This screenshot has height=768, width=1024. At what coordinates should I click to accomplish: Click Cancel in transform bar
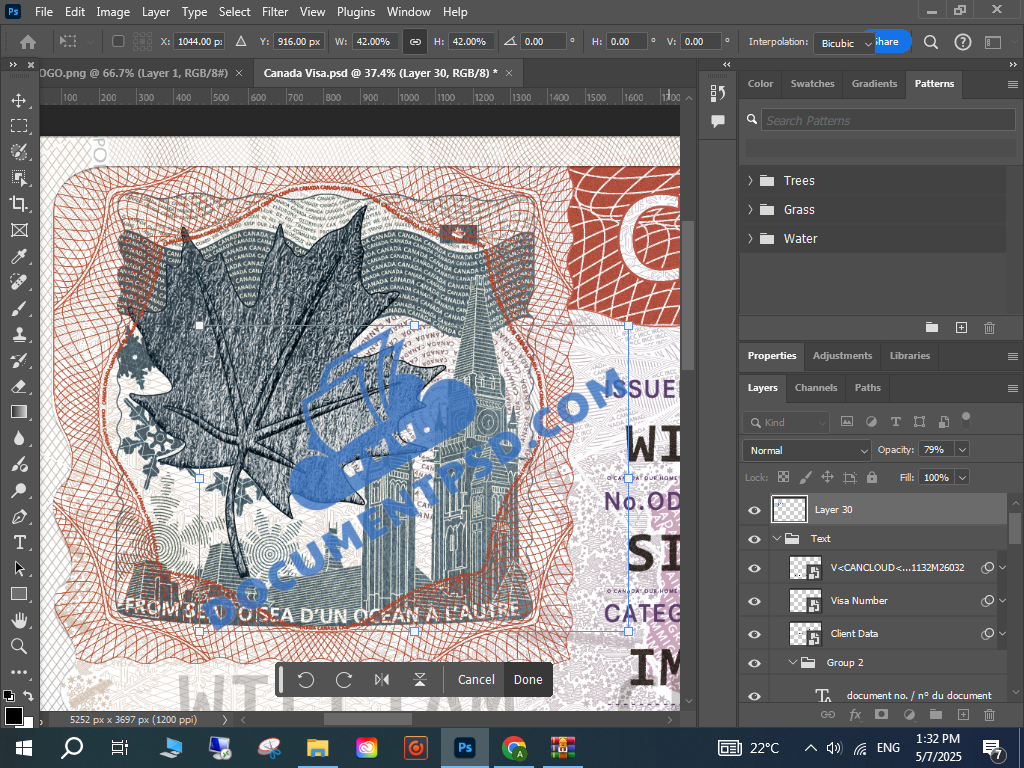coord(476,680)
